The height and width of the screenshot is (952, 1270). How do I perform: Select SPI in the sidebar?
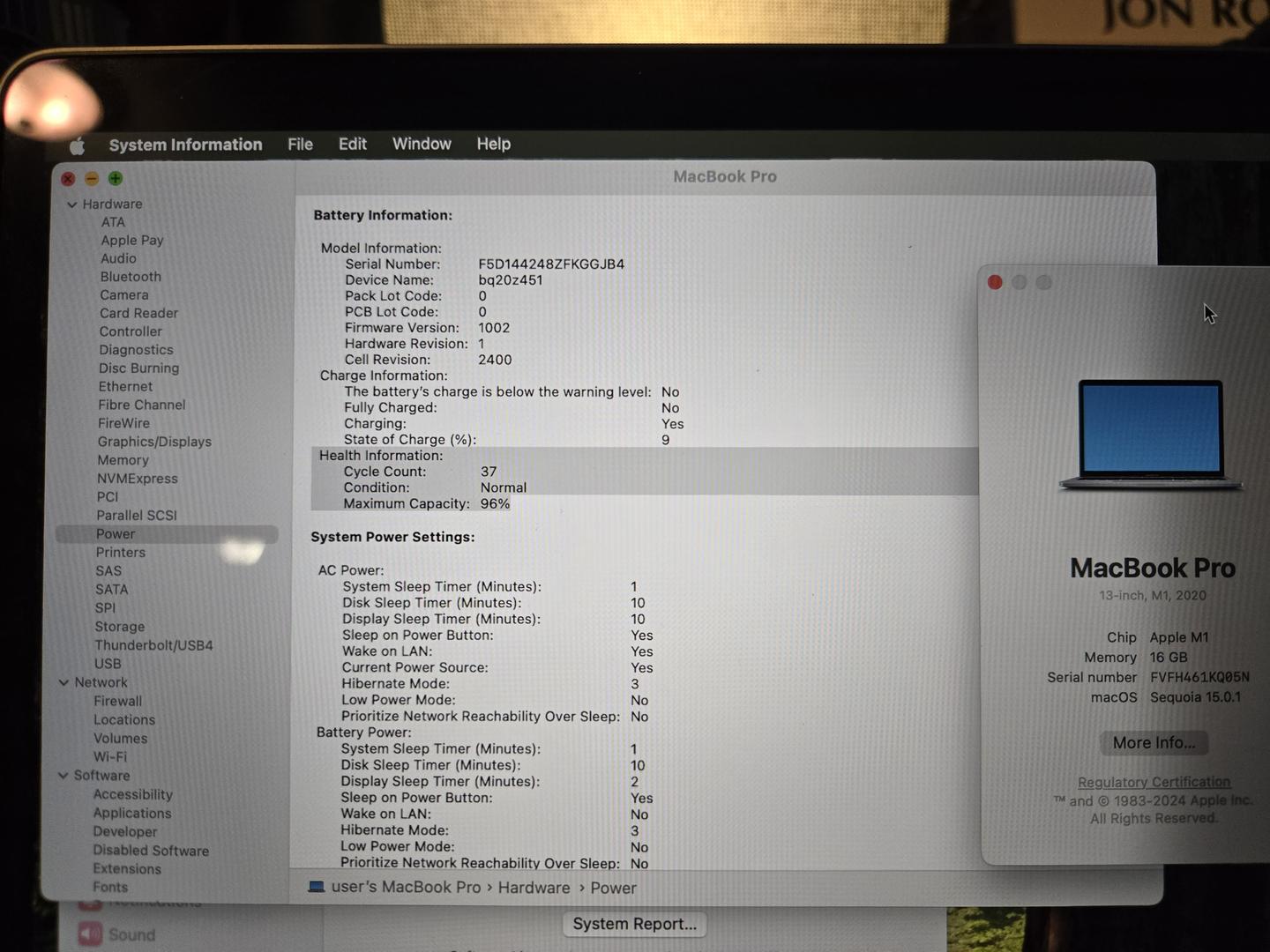(x=105, y=608)
